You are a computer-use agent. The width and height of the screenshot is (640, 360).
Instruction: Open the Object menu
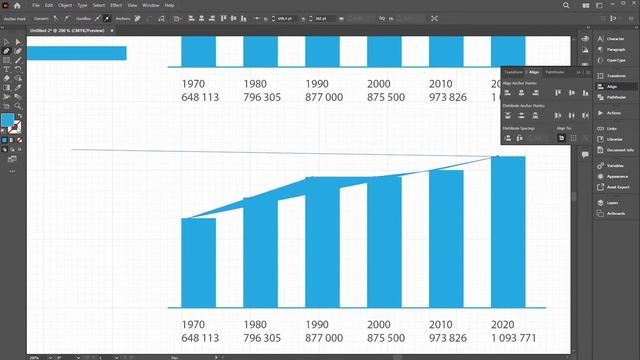(65, 5)
